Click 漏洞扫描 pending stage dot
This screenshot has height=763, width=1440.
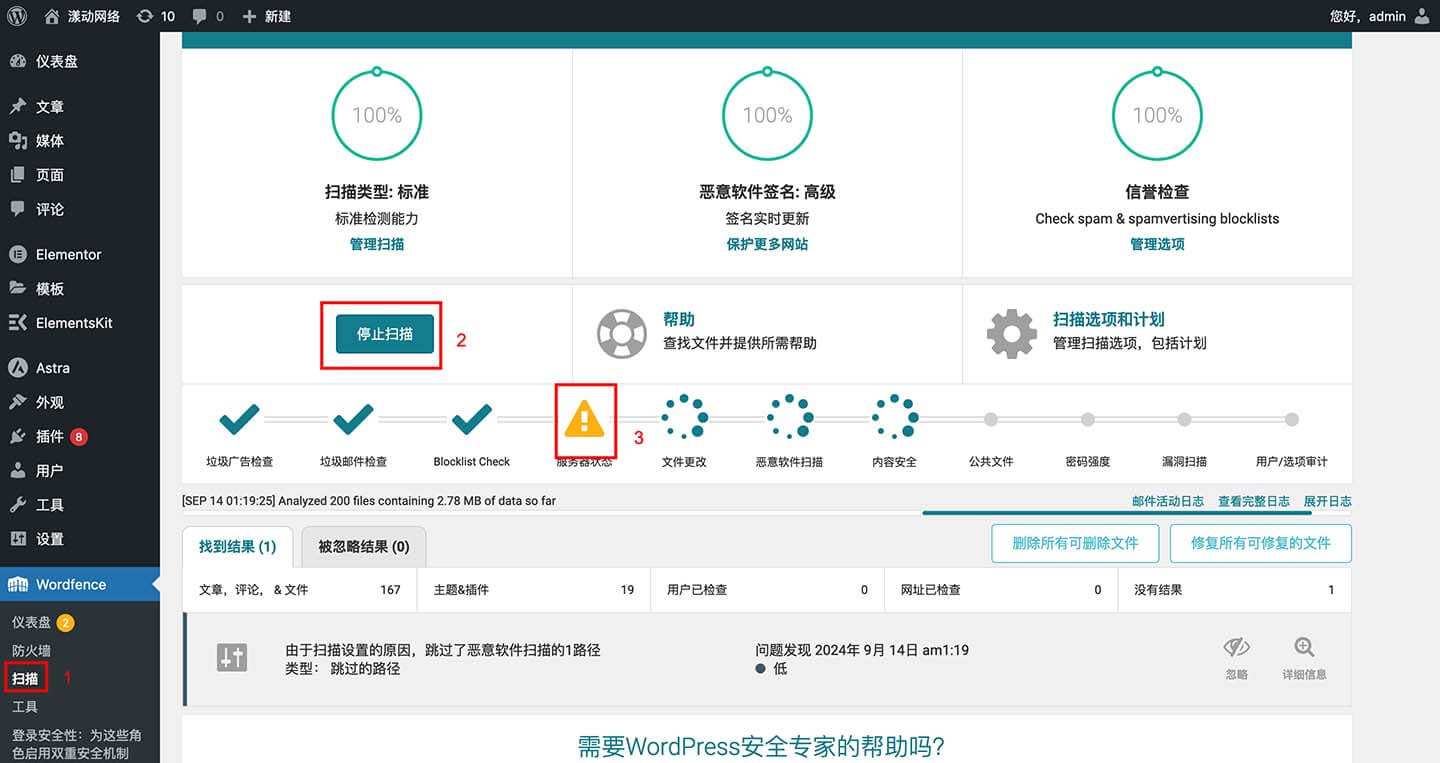pyautogui.click(x=1184, y=420)
